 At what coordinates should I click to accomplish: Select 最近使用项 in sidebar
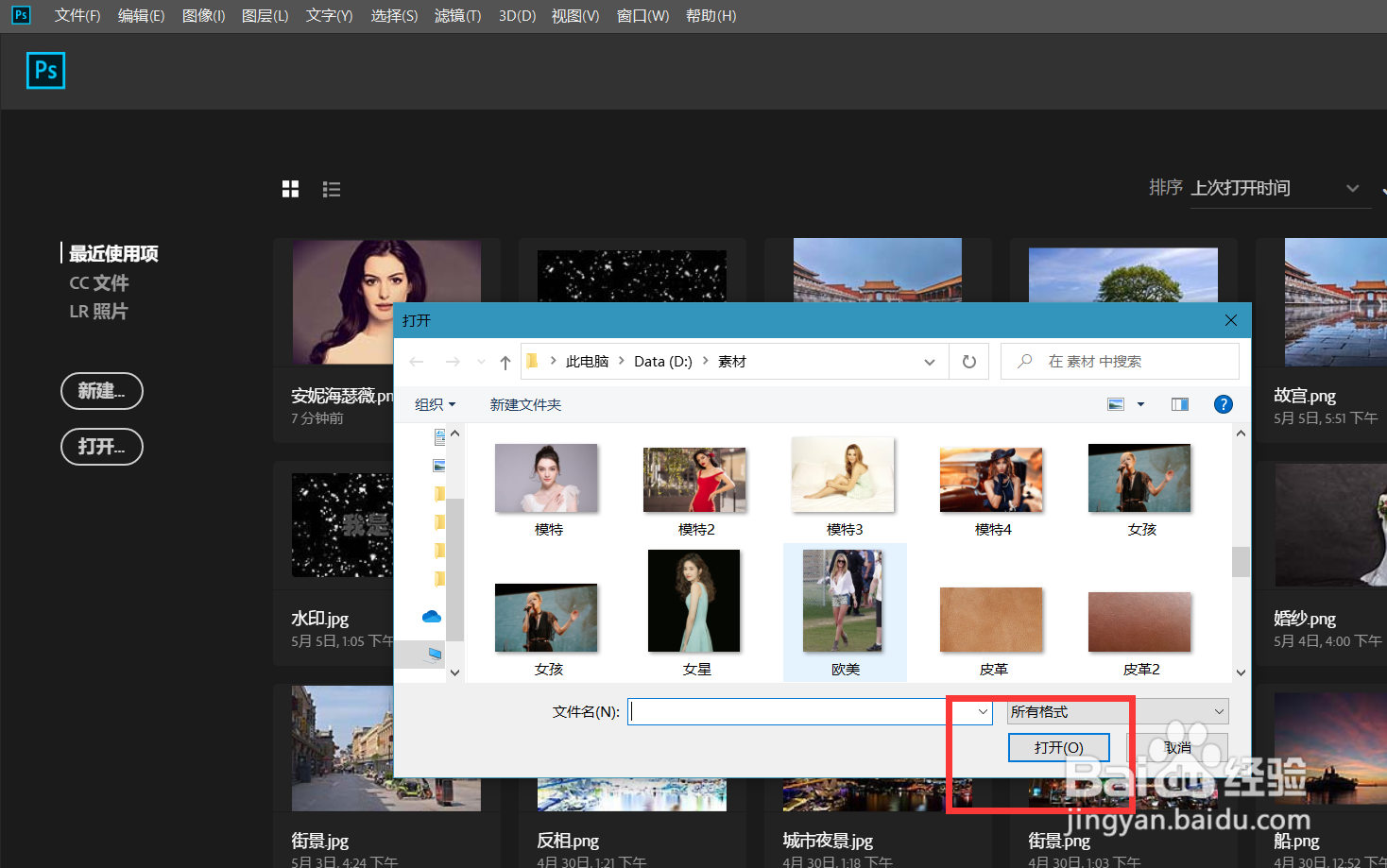(113, 253)
